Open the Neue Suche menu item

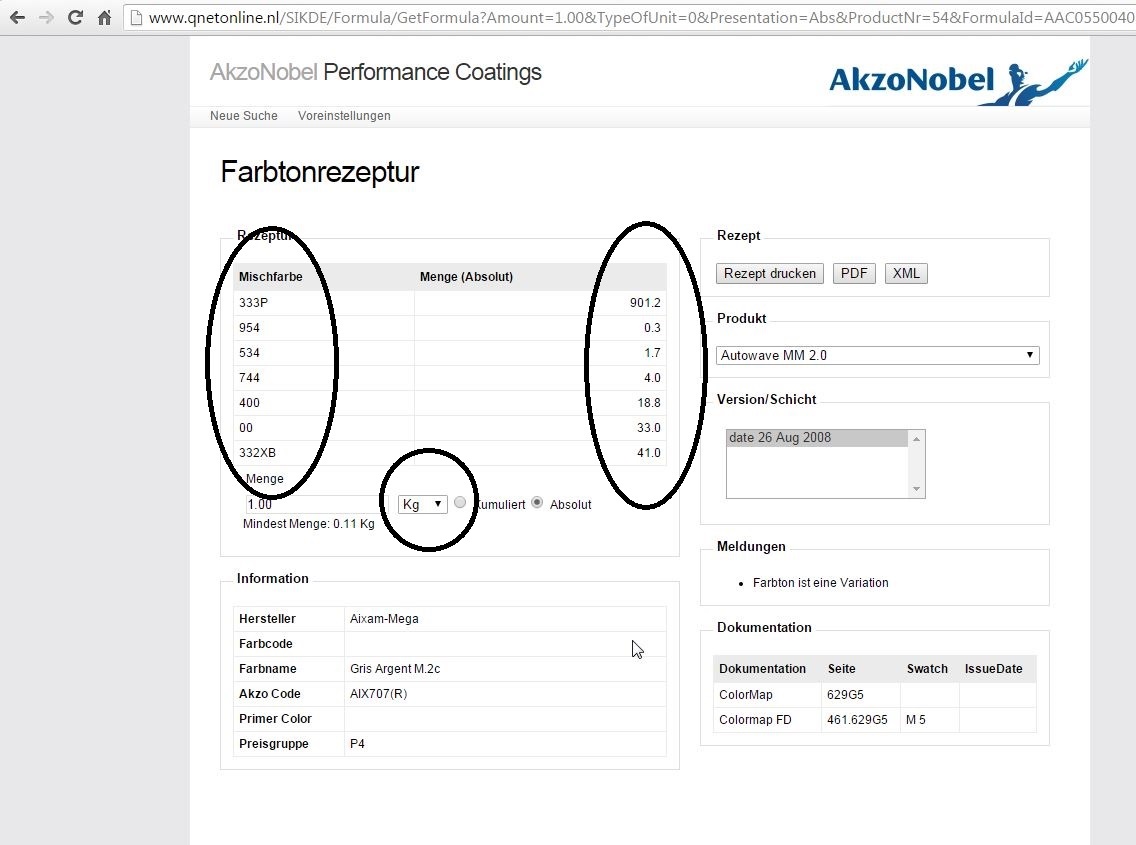[x=244, y=116]
